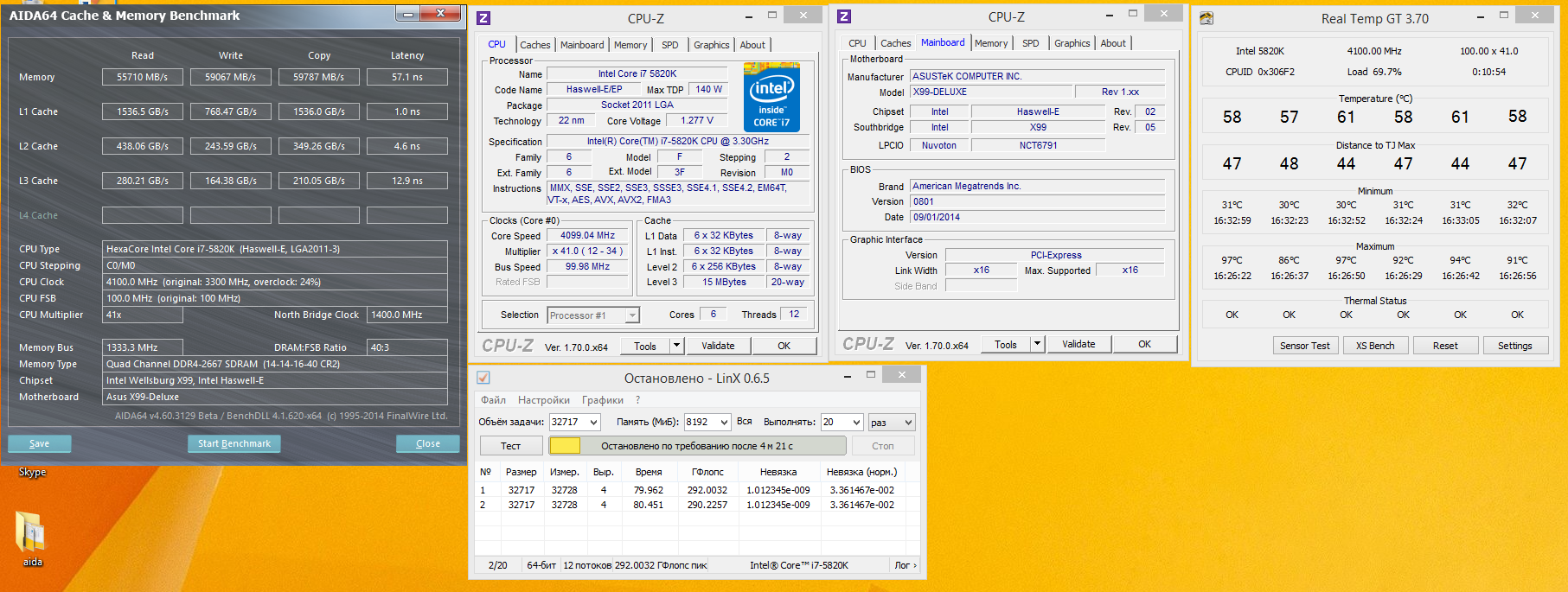Click BIOS date 09/01/2014 value
This screenshot has width=1568, height=592.
tap(1038, 217)
